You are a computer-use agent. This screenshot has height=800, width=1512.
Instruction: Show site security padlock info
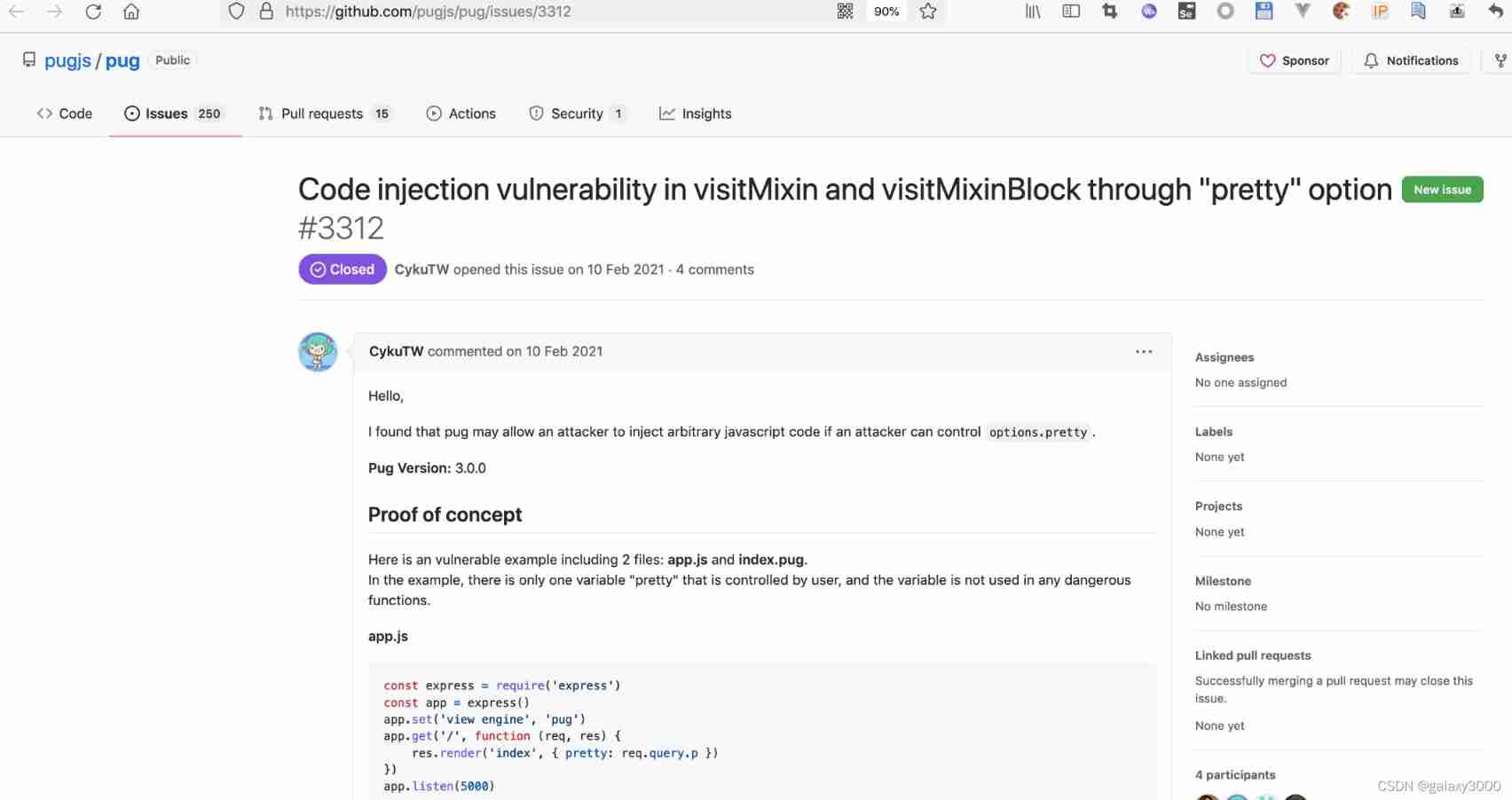(x=266, y=12)
